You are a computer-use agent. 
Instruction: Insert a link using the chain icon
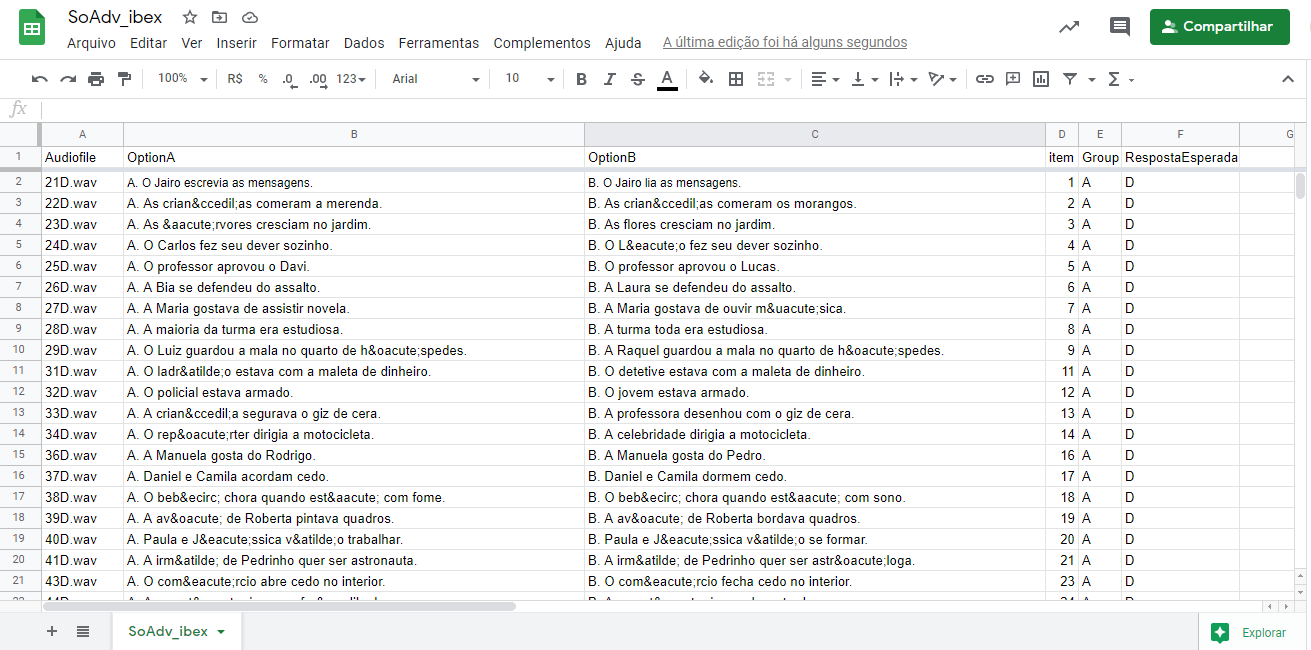click(985, 79)
